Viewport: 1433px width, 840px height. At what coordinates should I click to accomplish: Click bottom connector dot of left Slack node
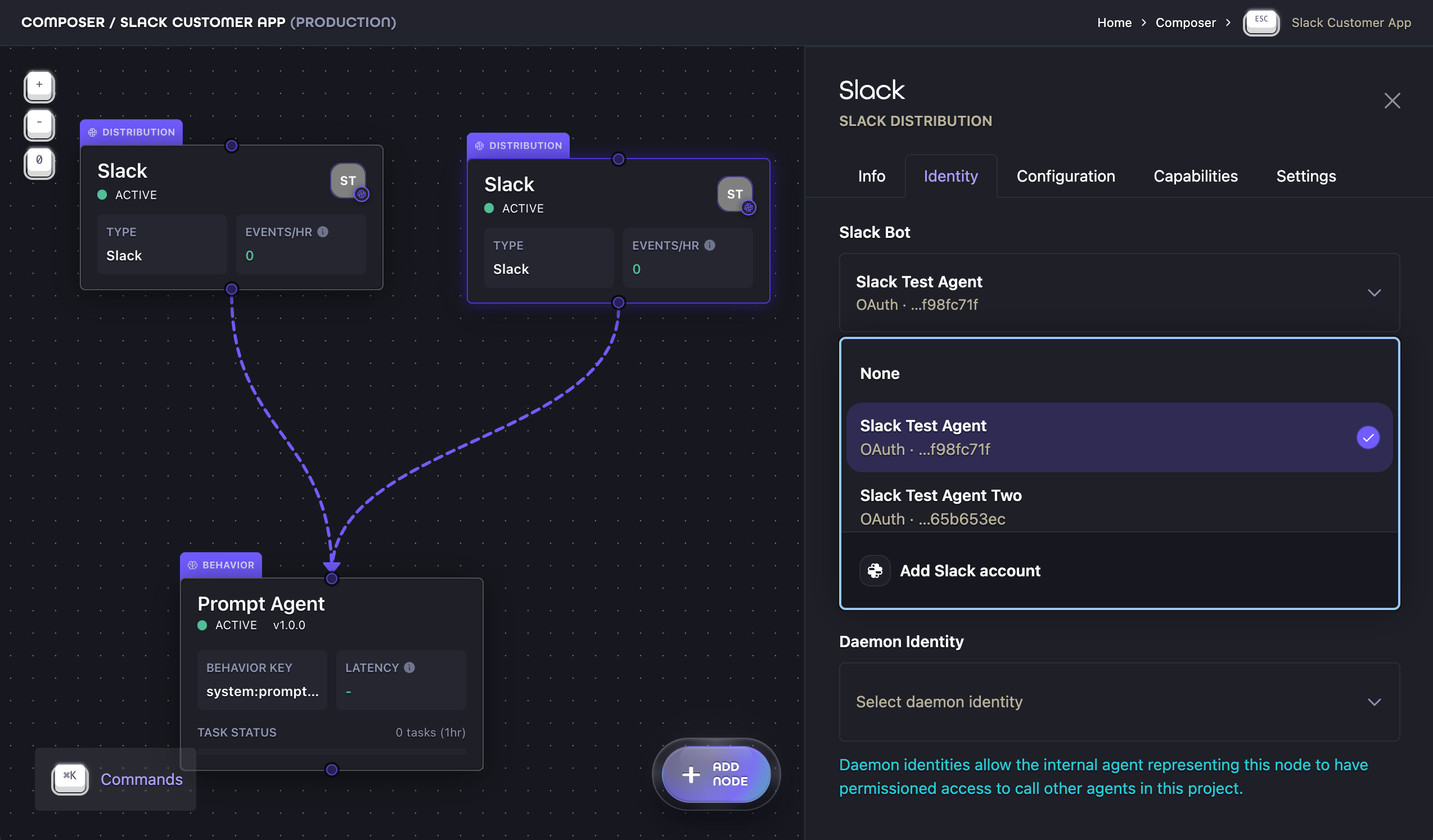232,290
